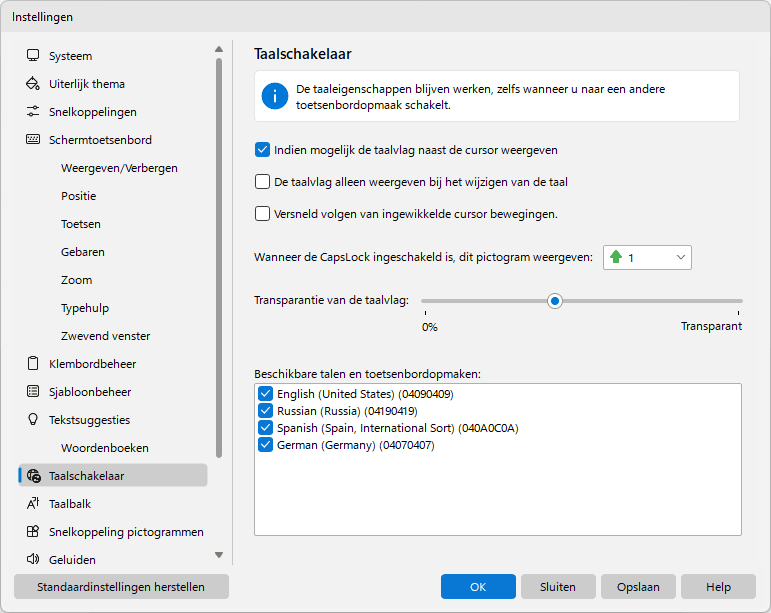This screenshot has height=613, width=771.
Task: Click the Uiterlijk thema paint bucket icon
Action: click(33, 84)
